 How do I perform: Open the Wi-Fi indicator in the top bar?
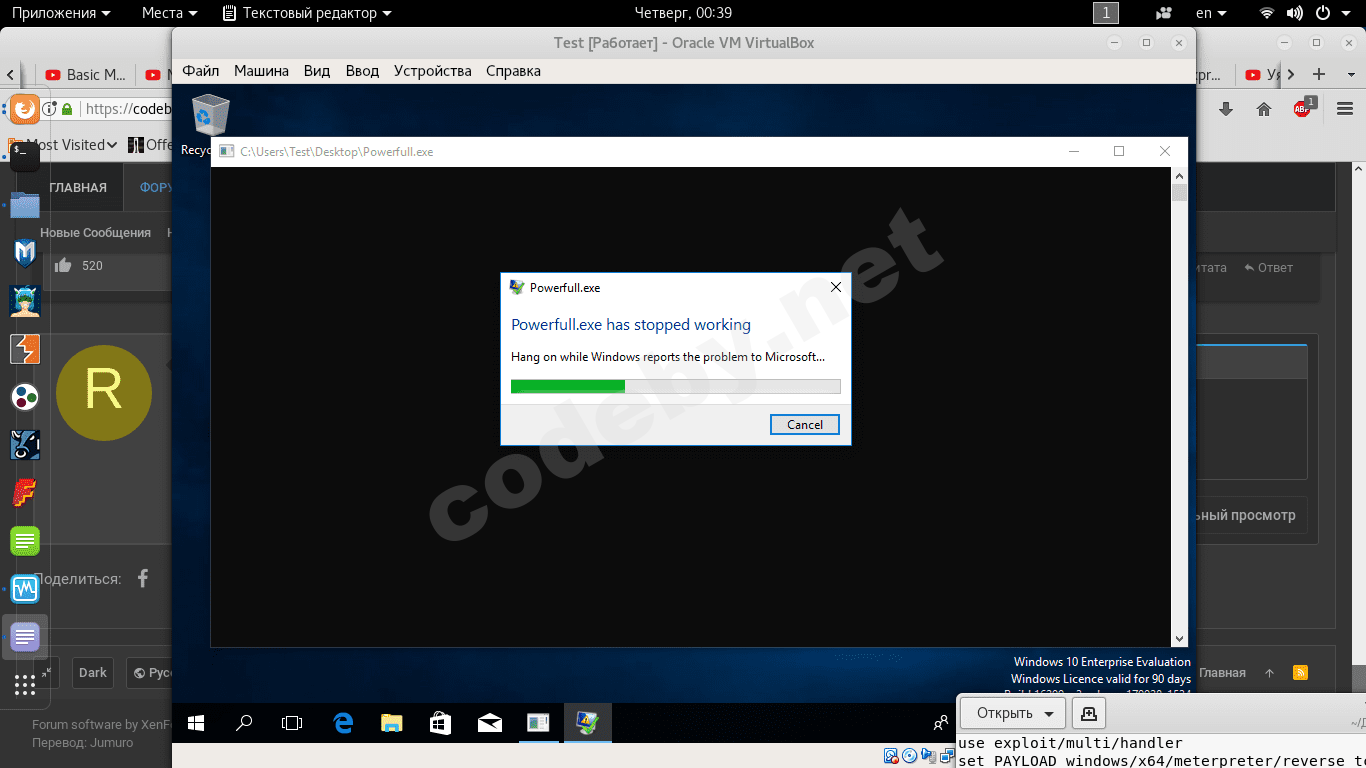[x=1267, y=13]
